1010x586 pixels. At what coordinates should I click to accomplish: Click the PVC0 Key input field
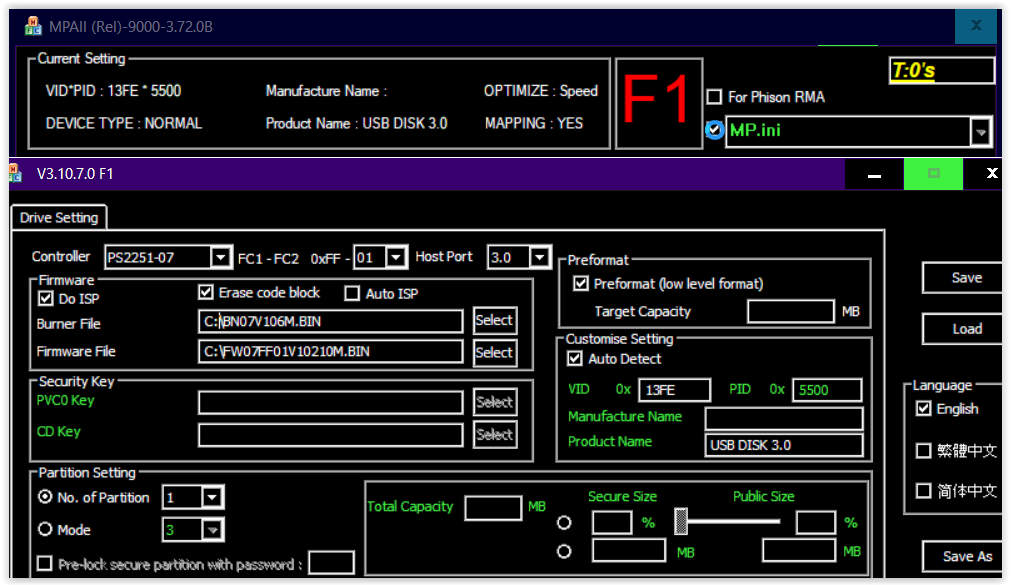pos(330,402)
